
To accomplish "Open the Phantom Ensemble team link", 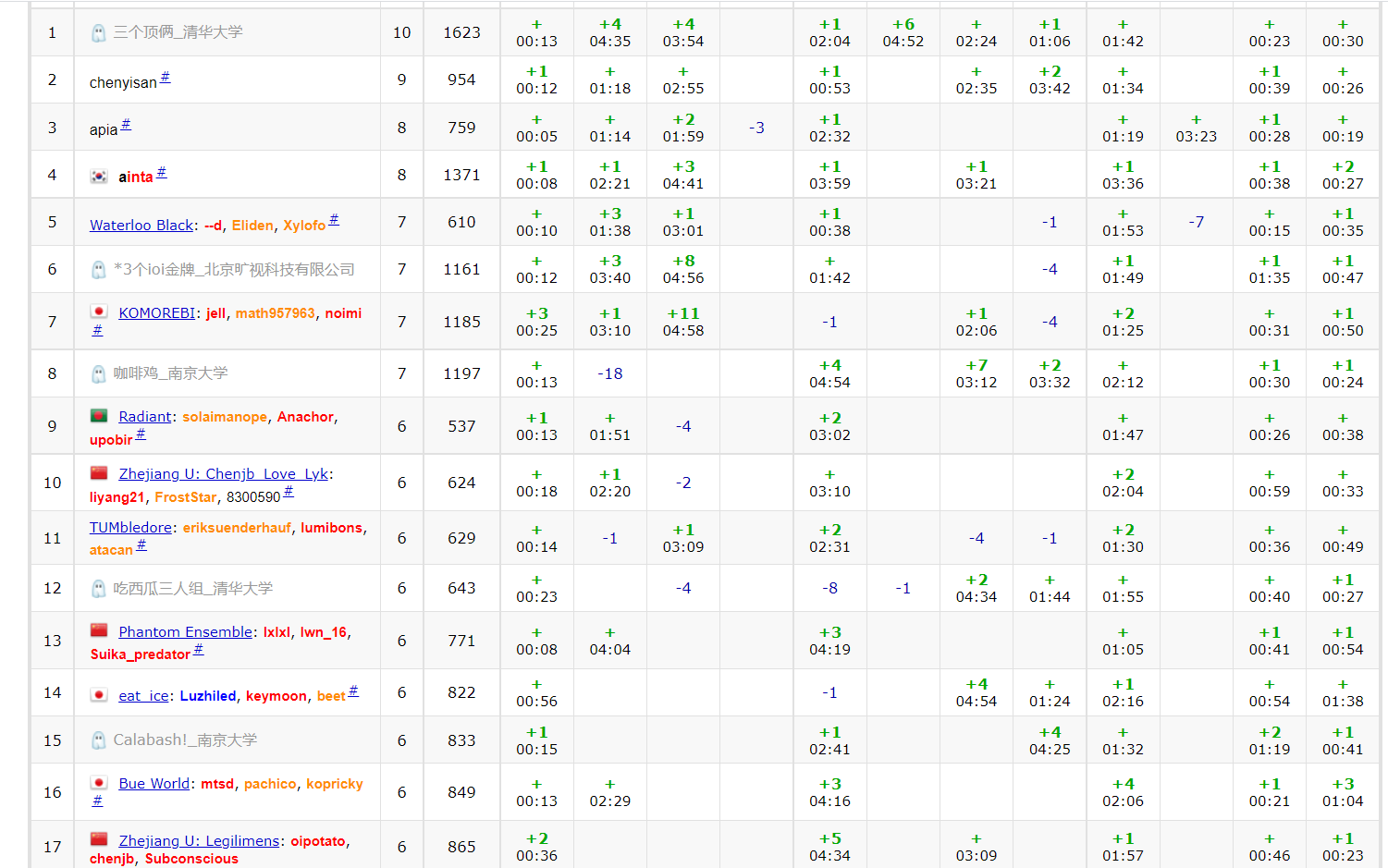I will (185, 632).
